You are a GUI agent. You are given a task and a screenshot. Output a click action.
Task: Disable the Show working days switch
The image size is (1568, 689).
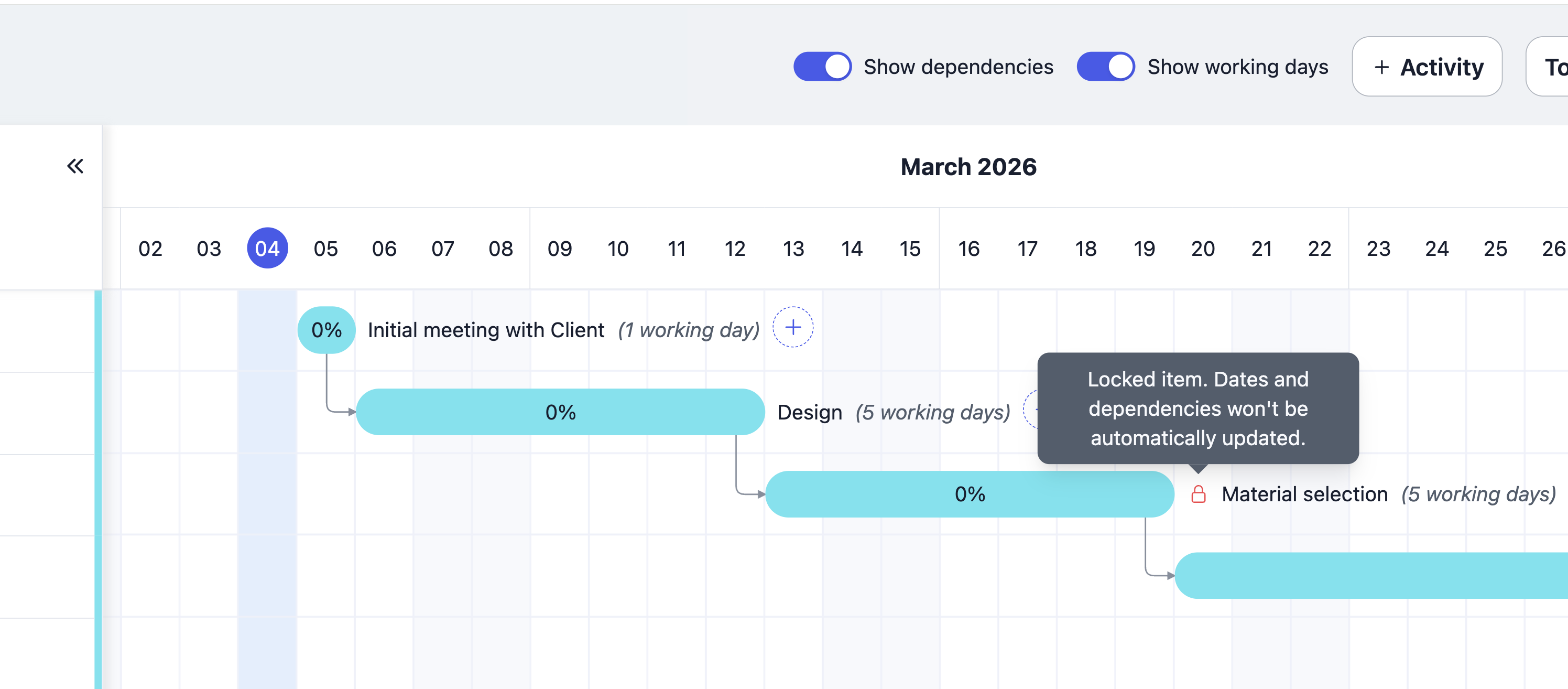coord(1105,67)
